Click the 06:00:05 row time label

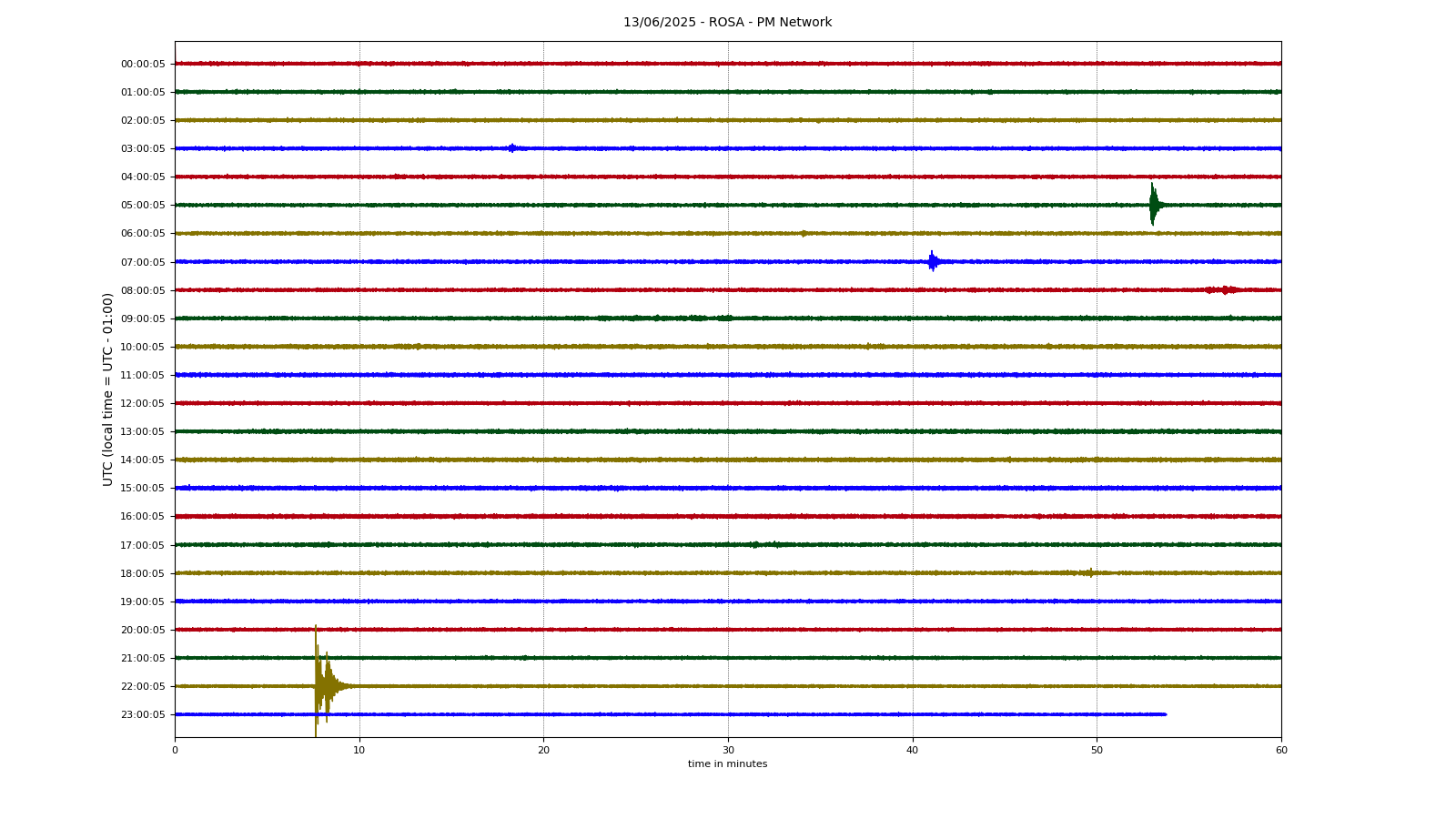click(143, 234)
